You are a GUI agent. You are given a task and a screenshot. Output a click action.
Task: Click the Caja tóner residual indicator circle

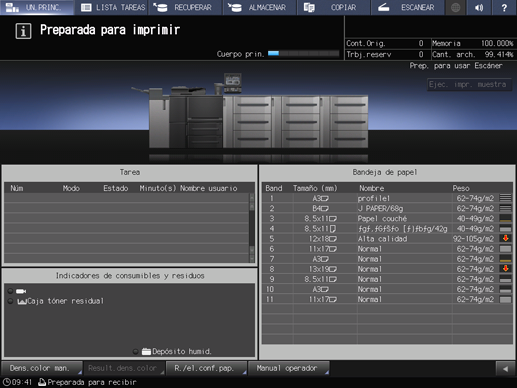coord(10,301)
